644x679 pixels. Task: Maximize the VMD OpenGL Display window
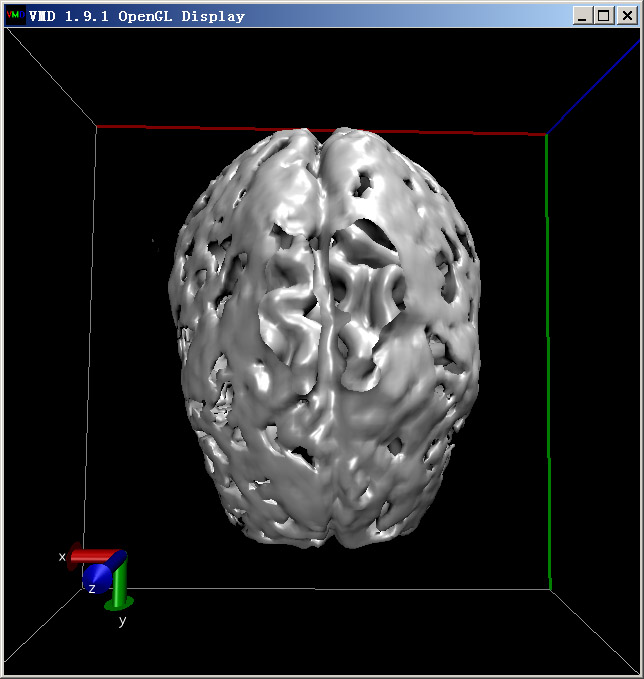pos(604,16)
